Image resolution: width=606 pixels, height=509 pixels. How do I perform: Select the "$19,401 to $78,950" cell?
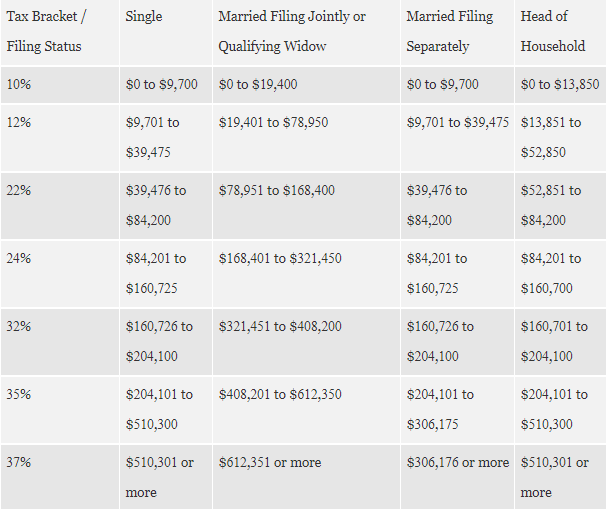click(273, 123)
